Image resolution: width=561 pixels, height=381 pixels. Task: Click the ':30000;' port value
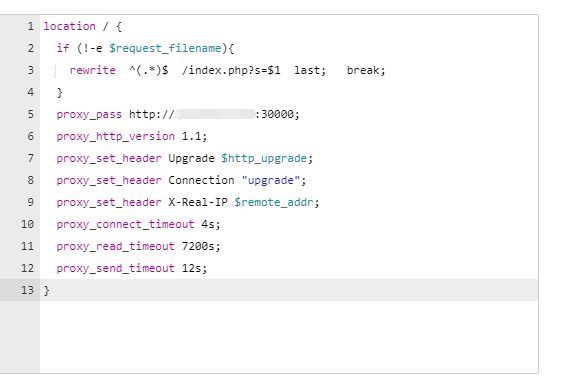click(277, 114)
